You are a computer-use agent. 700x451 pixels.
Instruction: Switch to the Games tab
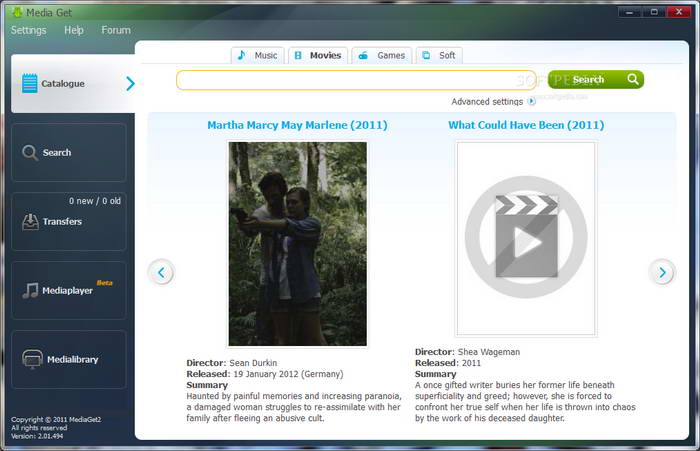382,55
